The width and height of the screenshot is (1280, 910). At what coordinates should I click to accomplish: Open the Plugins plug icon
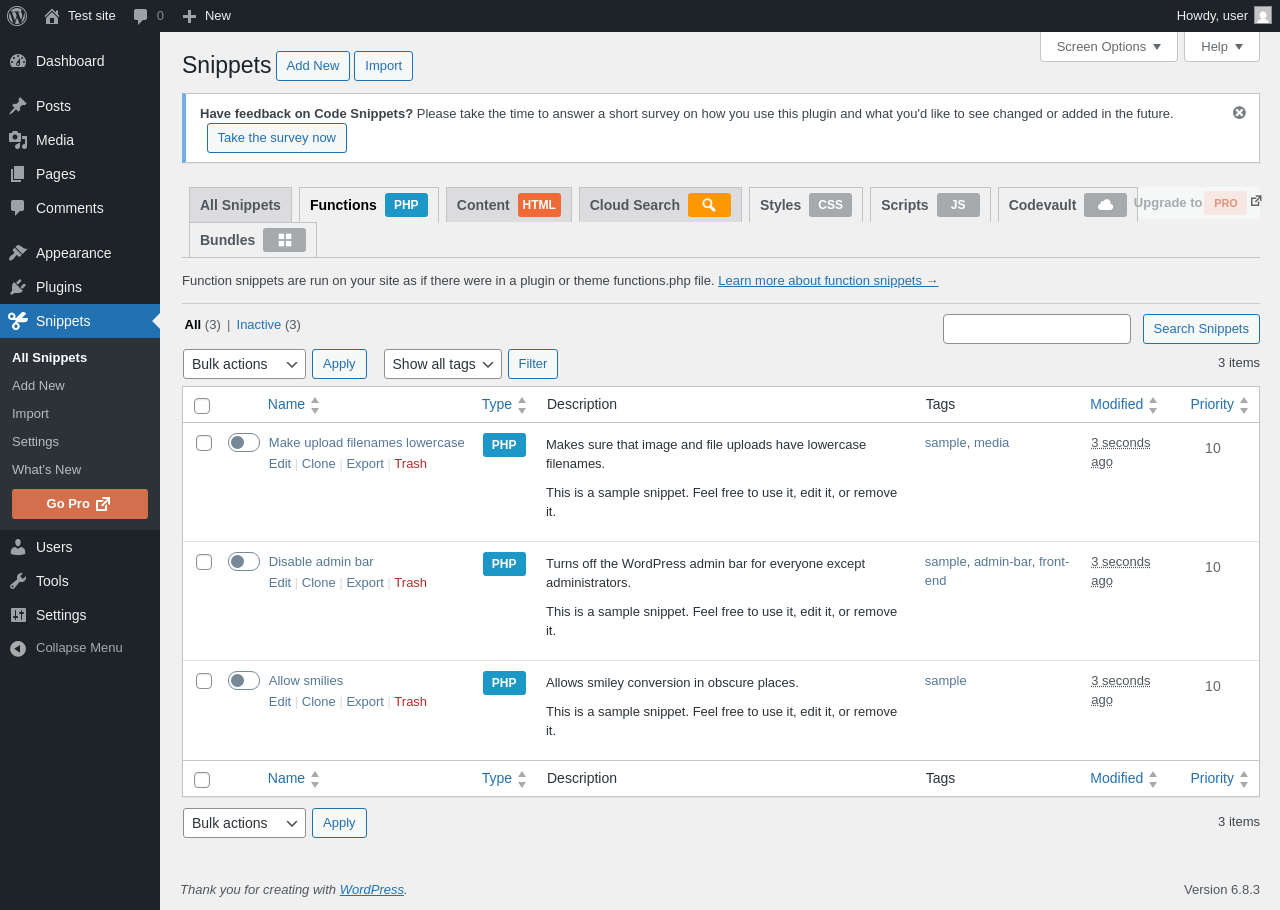(x=18, y=287)
